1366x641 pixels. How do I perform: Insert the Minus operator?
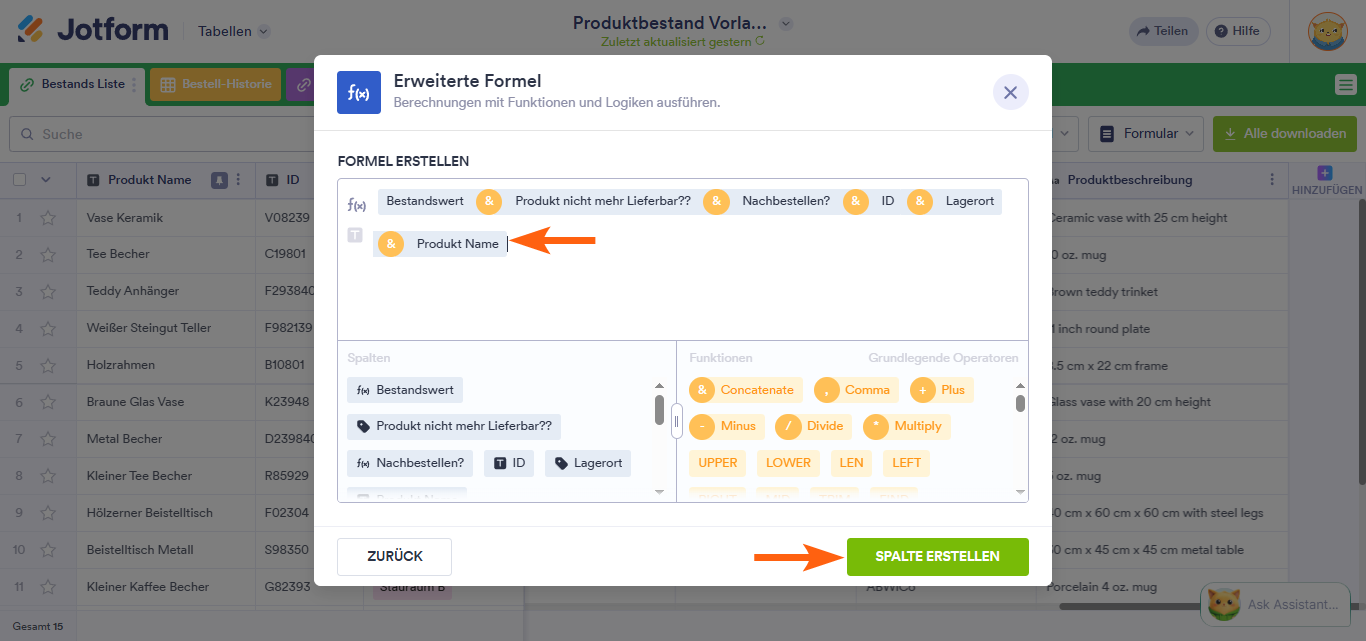727,426
